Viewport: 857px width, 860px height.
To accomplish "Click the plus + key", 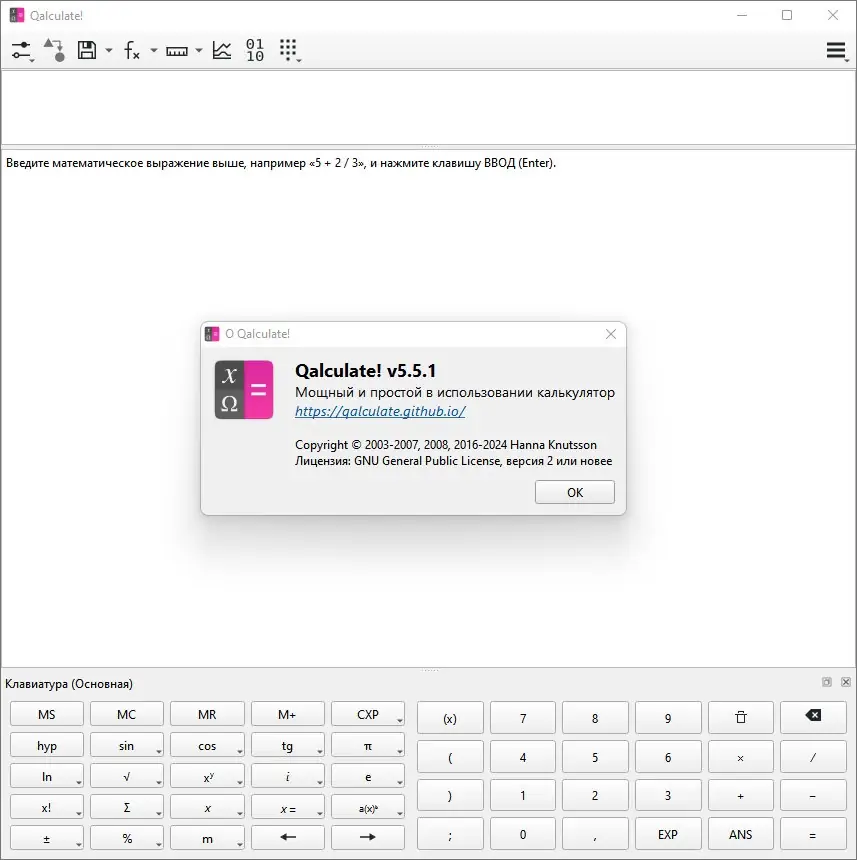I will 740,795.
